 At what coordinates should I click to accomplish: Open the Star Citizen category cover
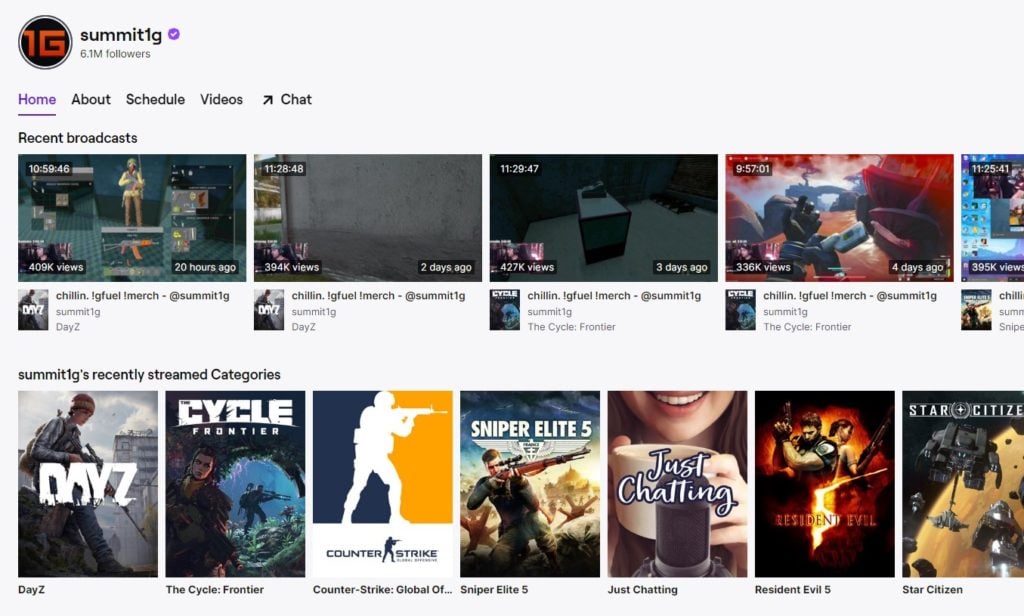click(x=963, y=483)
